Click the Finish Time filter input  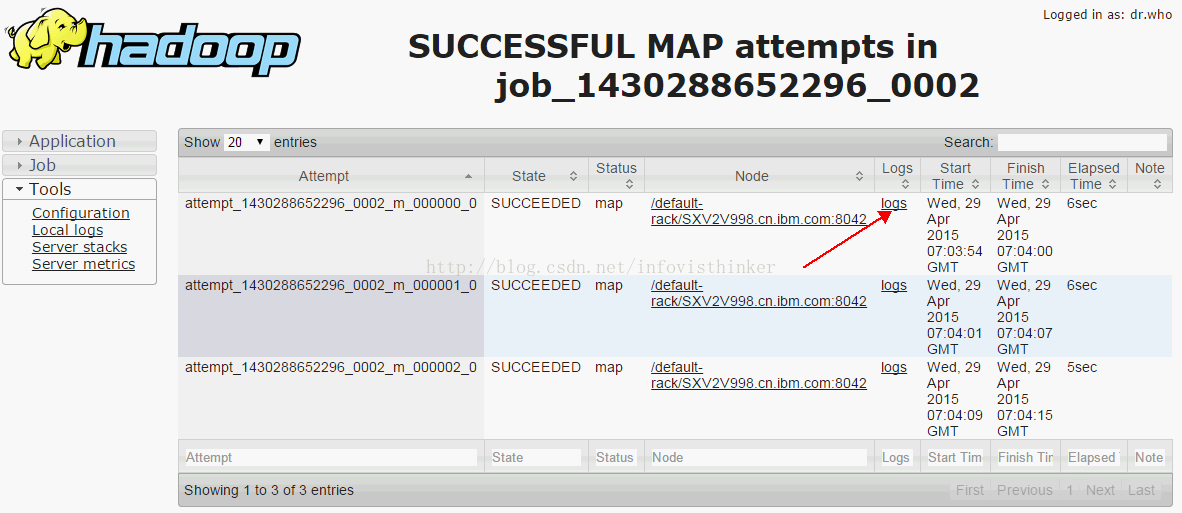click(x=1025, y=457)
